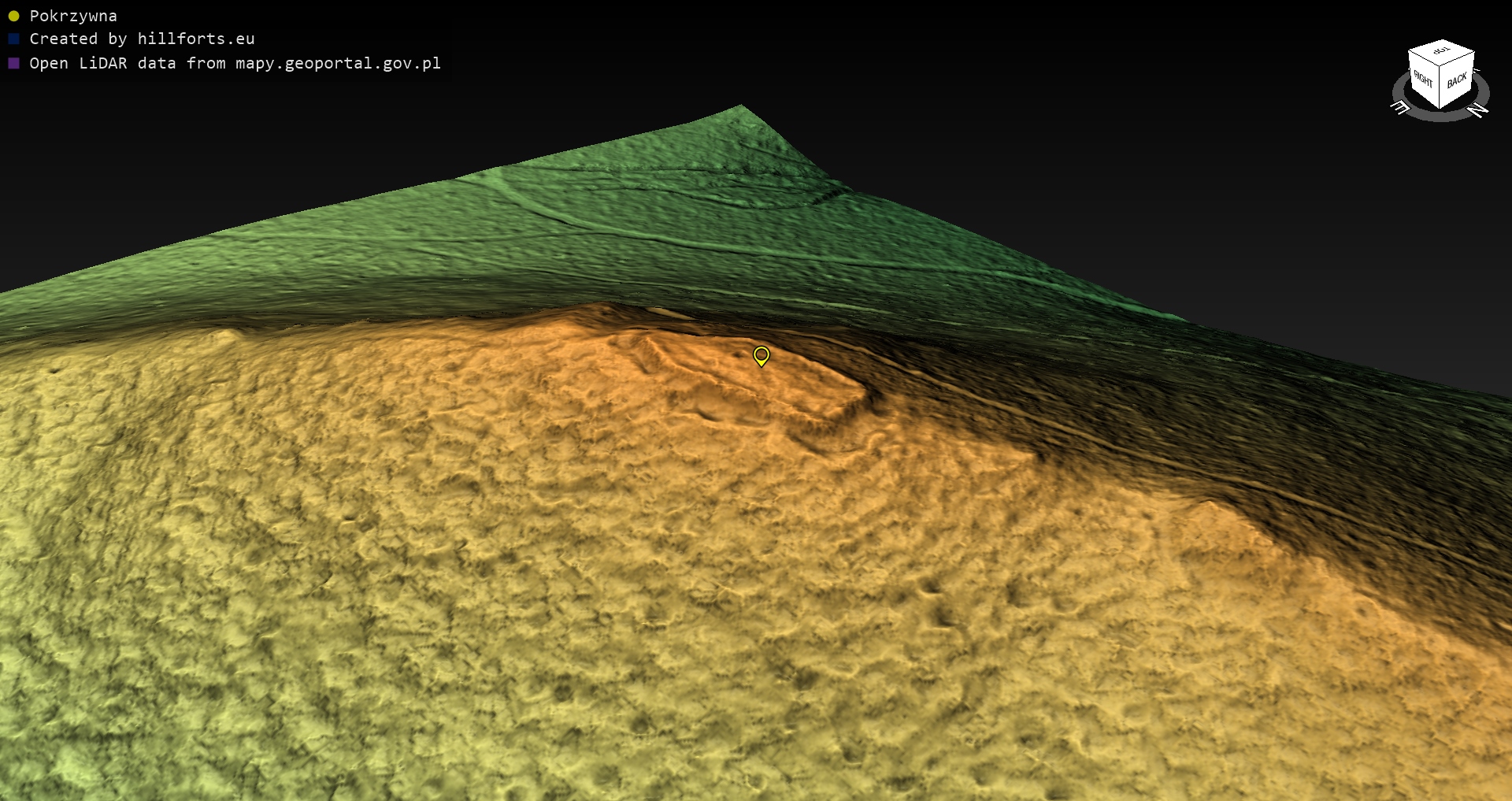Open the Created by hillforts.eu credit
The image size is (1512, 801).
(x=142, y=39)
